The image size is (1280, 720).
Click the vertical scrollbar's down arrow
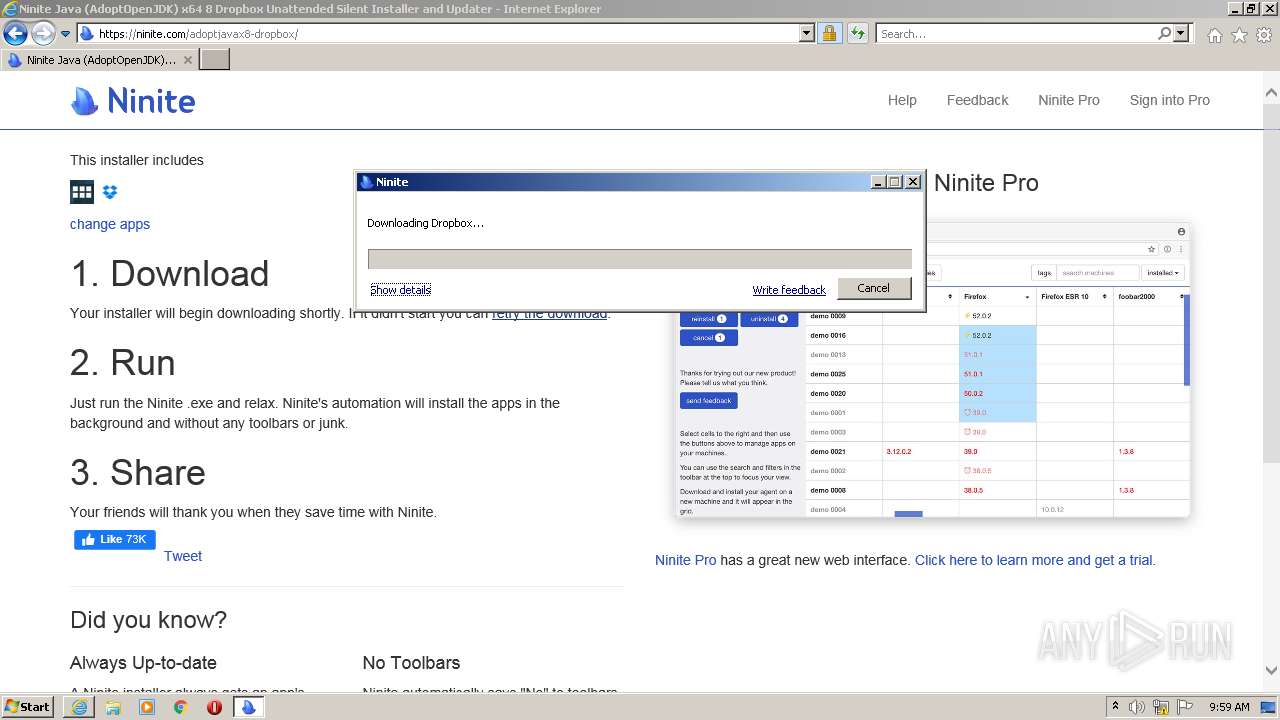[1271, 670]
